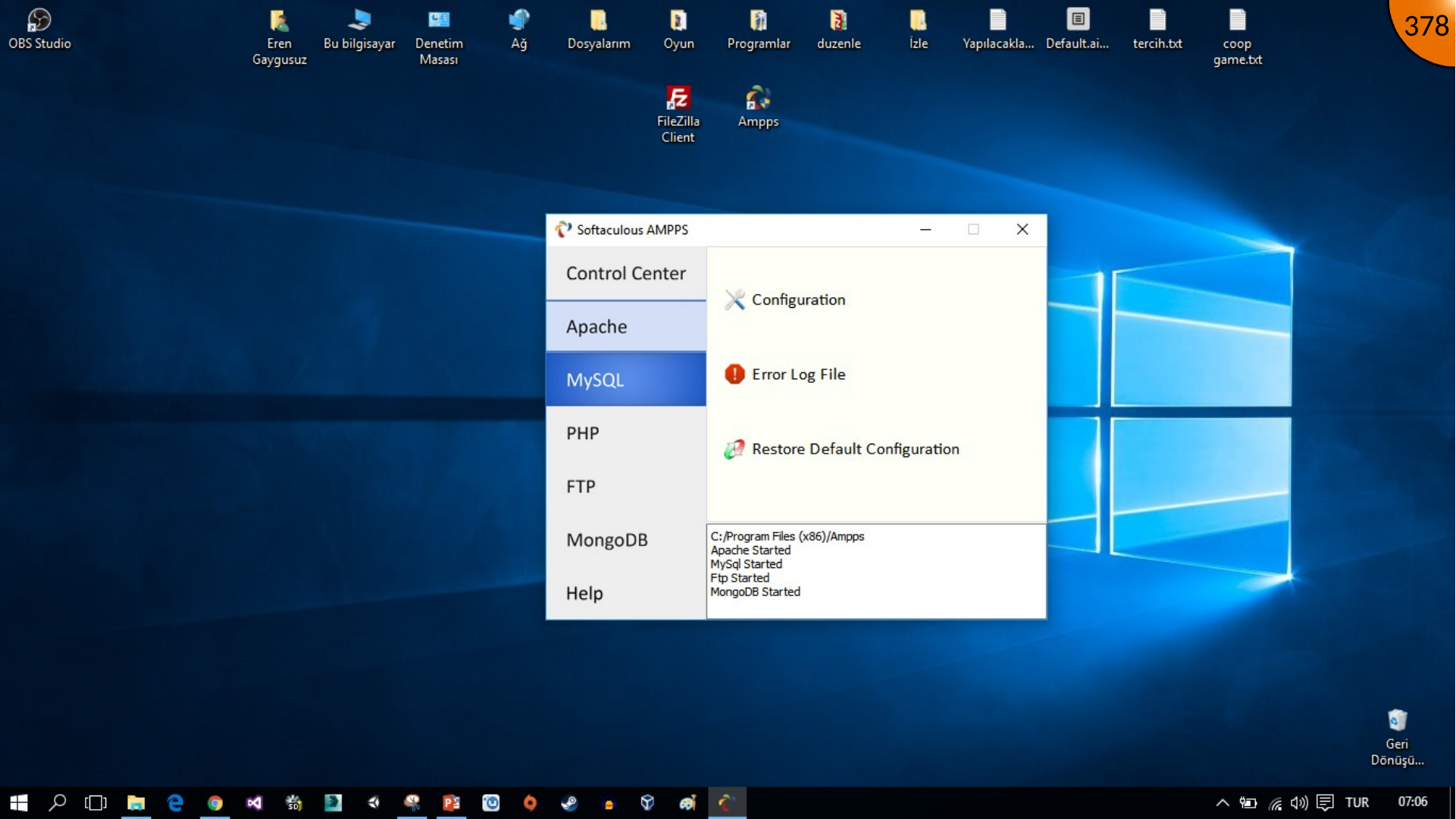Open Task View from the taskbar

[96, 802]
